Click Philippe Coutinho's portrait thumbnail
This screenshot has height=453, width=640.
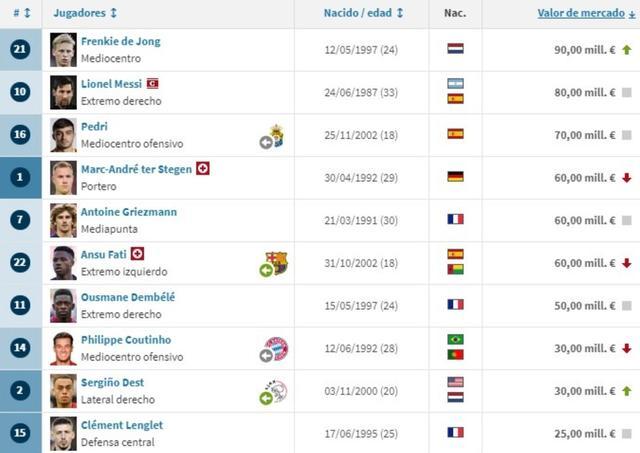[63, 348]
